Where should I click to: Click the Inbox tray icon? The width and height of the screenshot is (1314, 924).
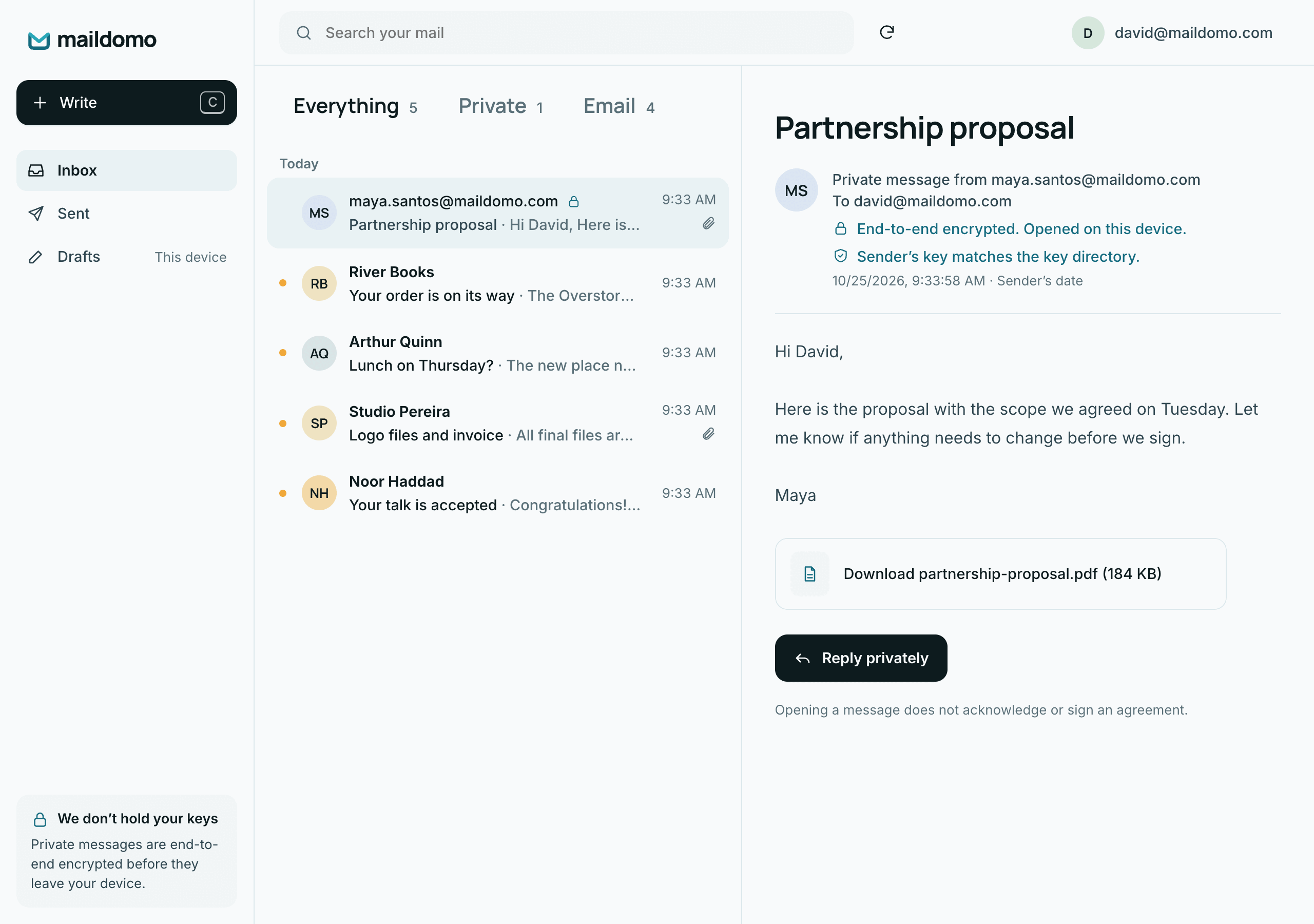click(x=36, y=170)
